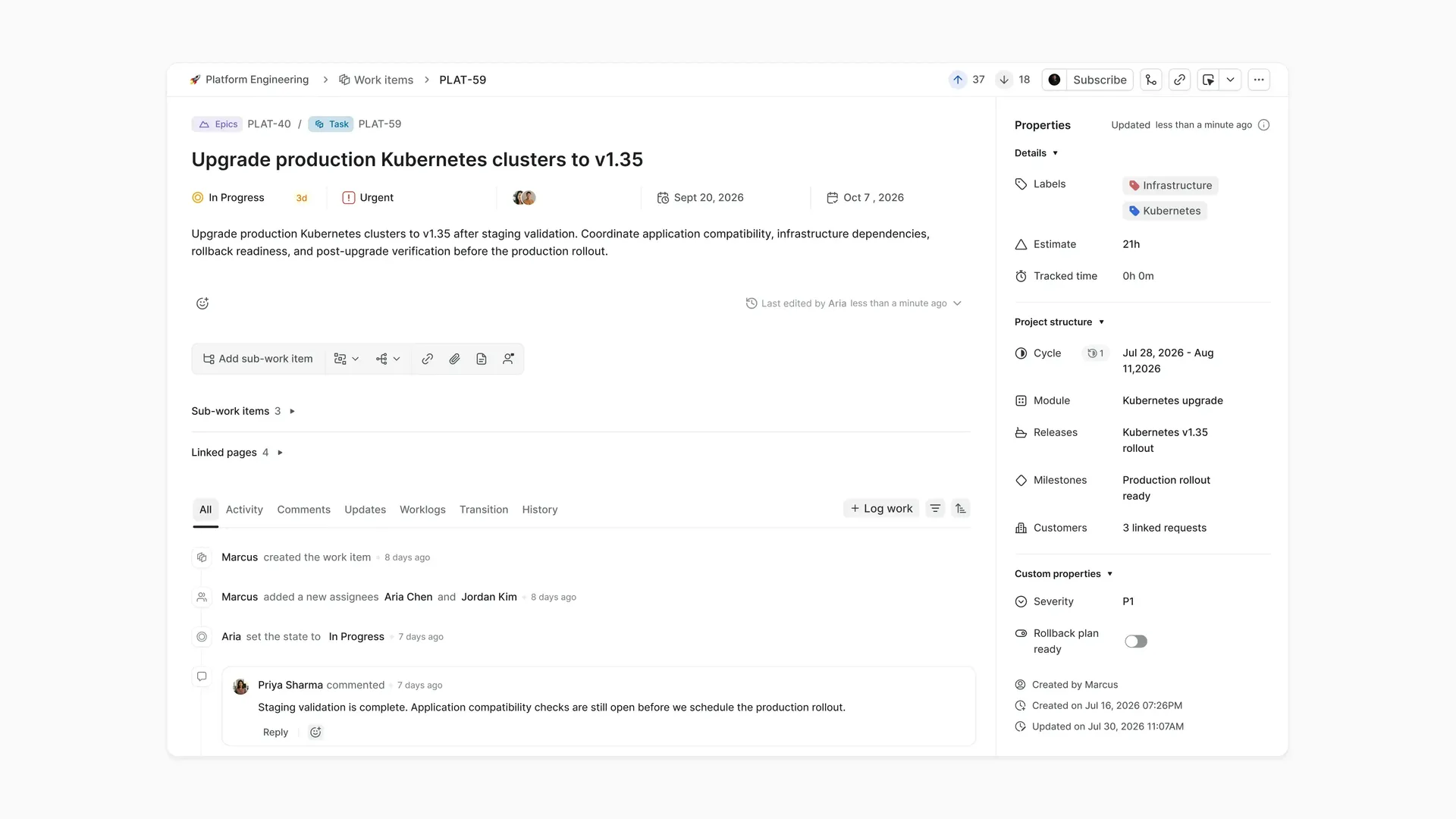Open the Worklogs tab
This screenshot has height=819, width=1456.
click(422, 510)
